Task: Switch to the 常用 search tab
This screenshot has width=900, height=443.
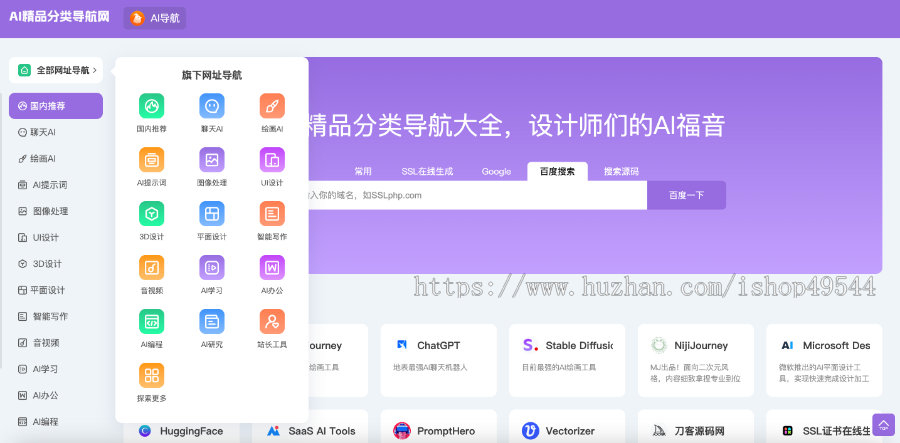Action: [x=363, y=171]
